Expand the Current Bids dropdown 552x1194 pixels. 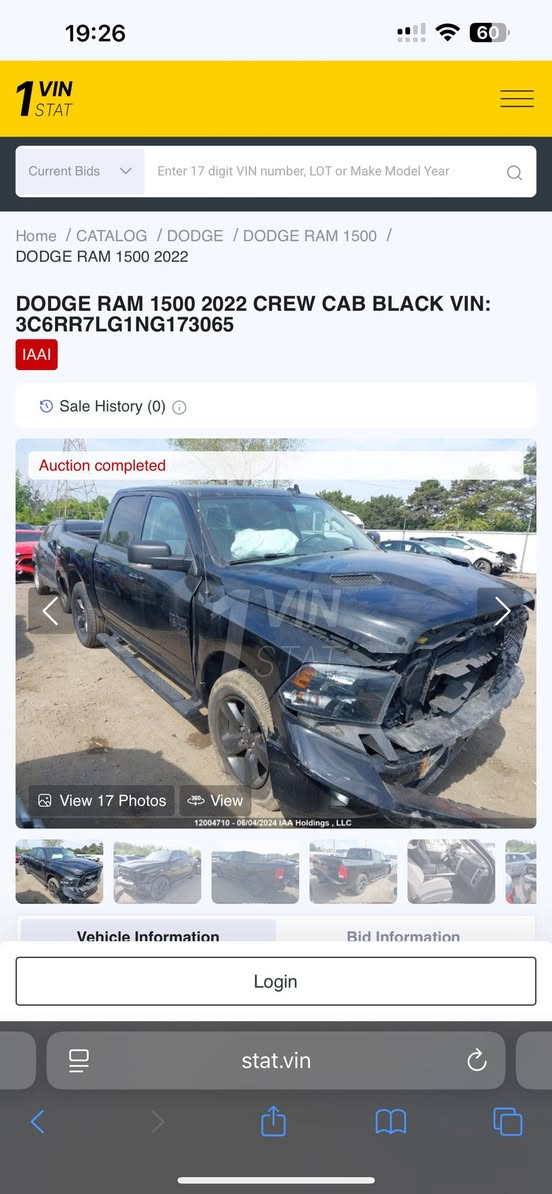pos(80,171)
